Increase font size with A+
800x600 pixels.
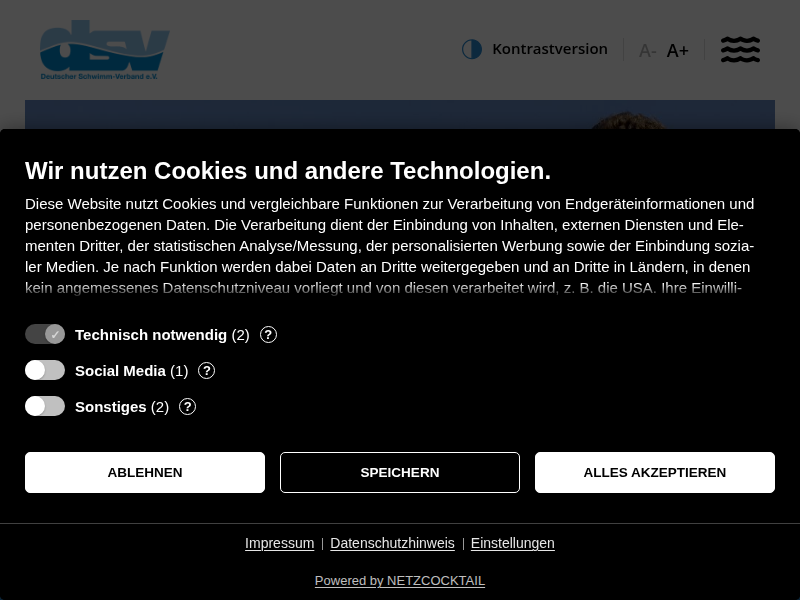coord(678,51)
